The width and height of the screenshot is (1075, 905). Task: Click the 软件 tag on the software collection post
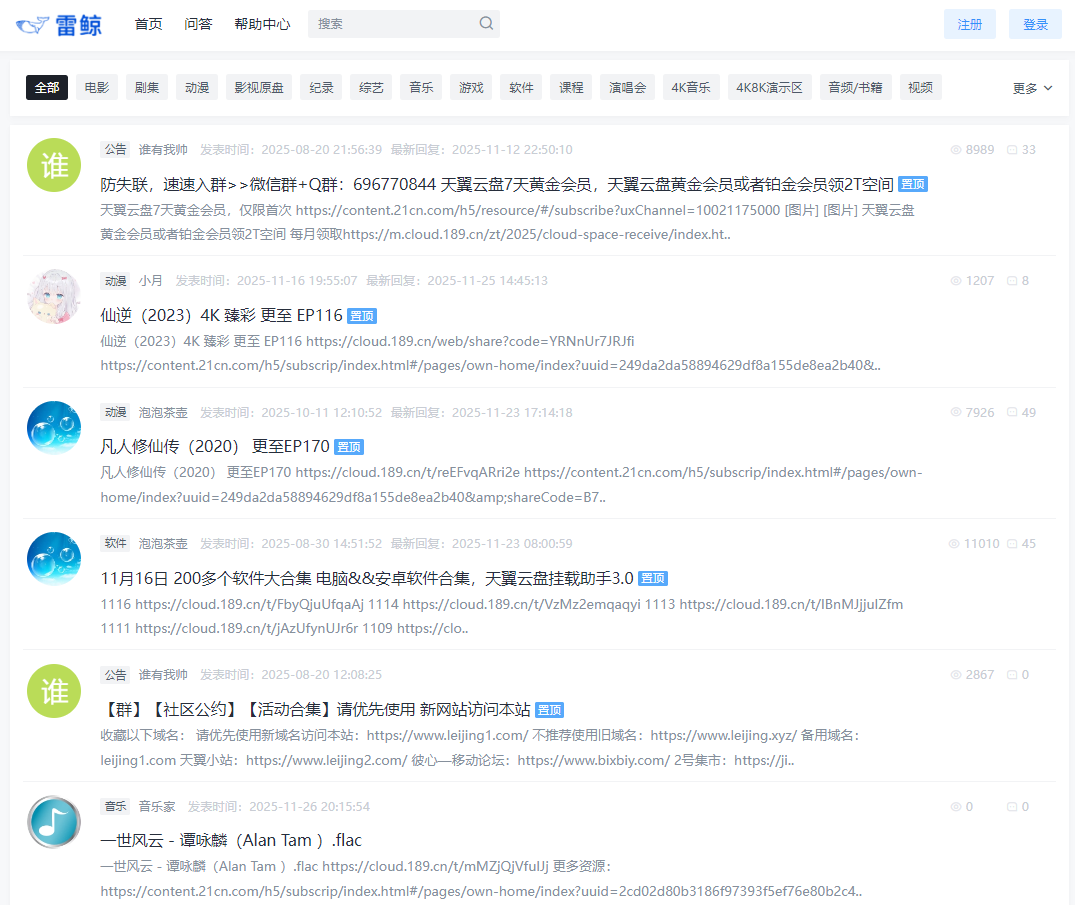115,542
